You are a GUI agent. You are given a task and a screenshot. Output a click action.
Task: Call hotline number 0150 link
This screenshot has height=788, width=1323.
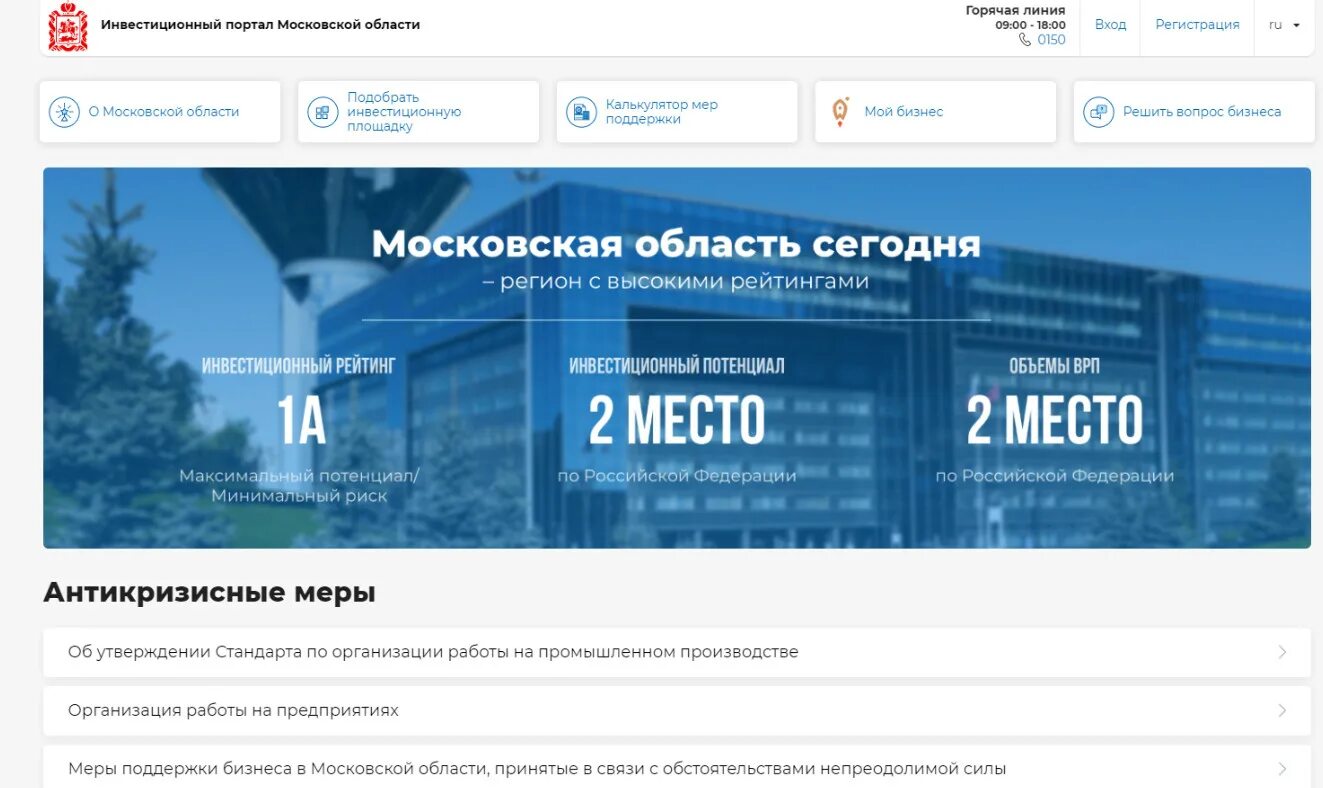point(1051,40)
